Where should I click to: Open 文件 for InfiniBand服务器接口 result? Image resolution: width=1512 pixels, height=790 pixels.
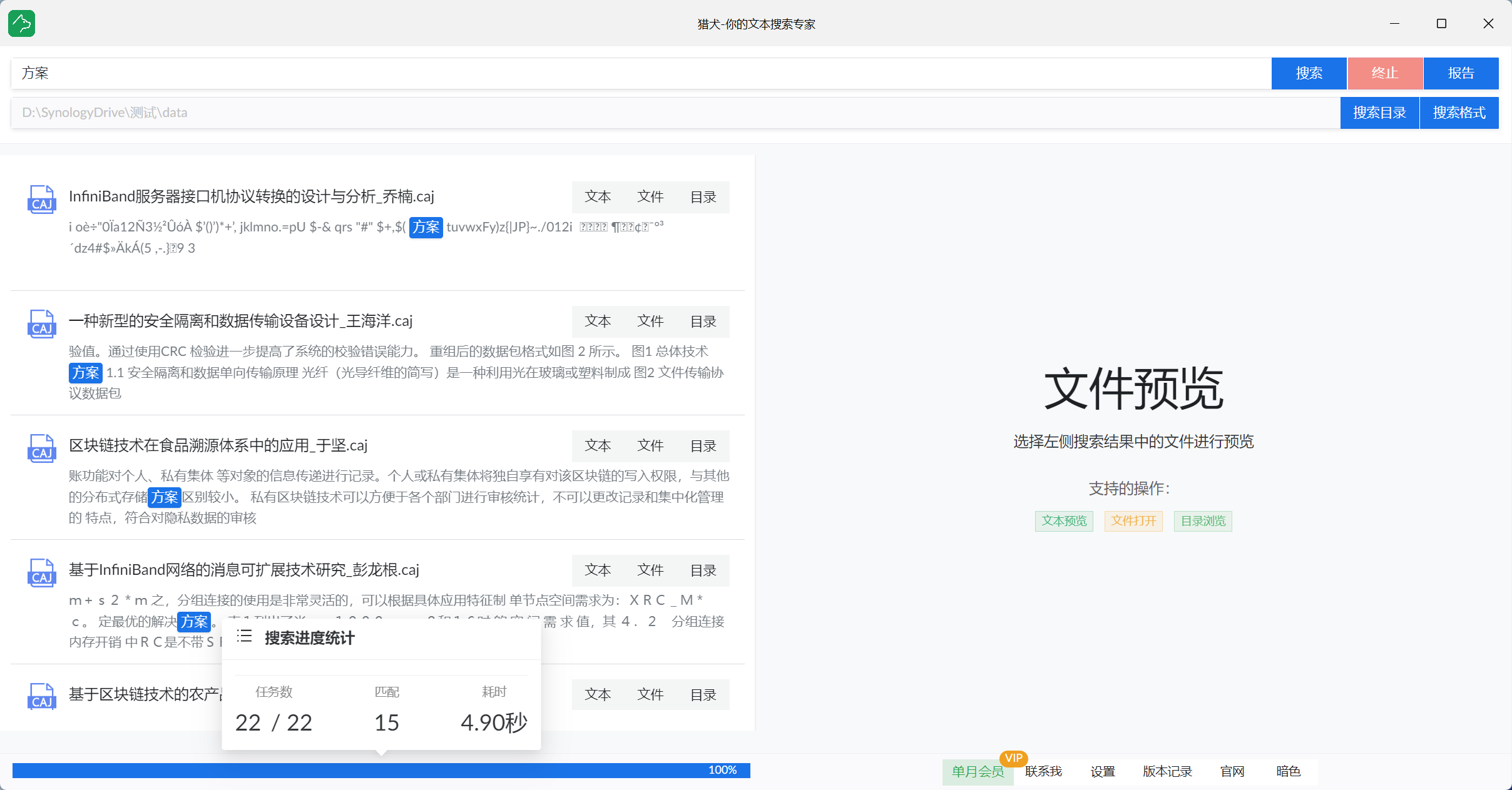pos(650,197)
